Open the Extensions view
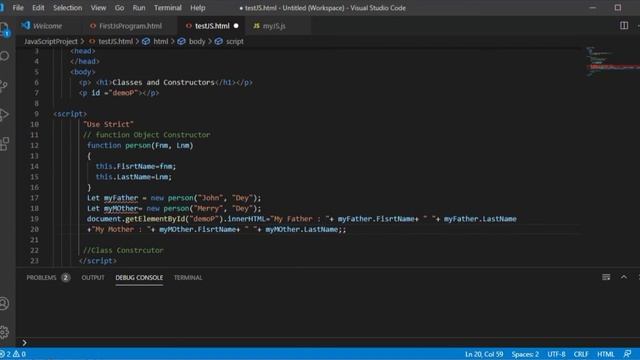Viewport: 640px width, 360px height. point(4,144)
